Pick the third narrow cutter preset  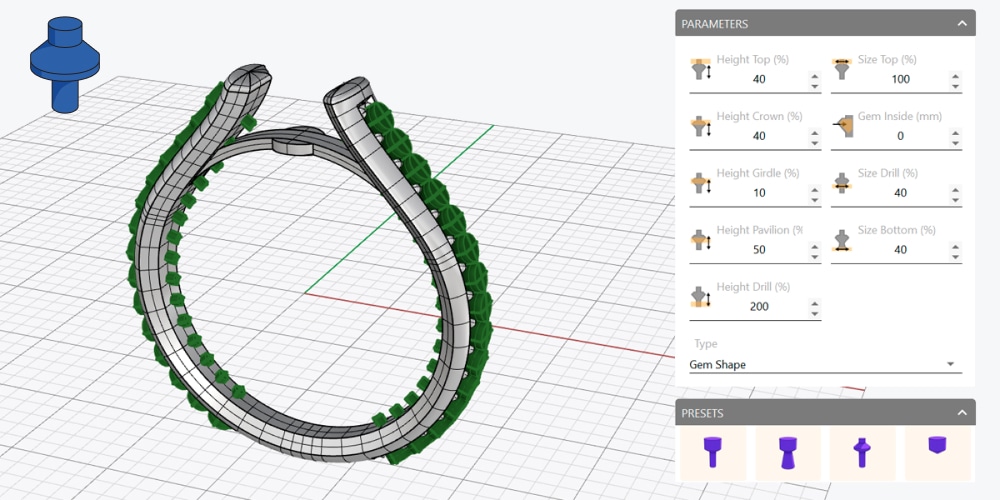(862, 453)
